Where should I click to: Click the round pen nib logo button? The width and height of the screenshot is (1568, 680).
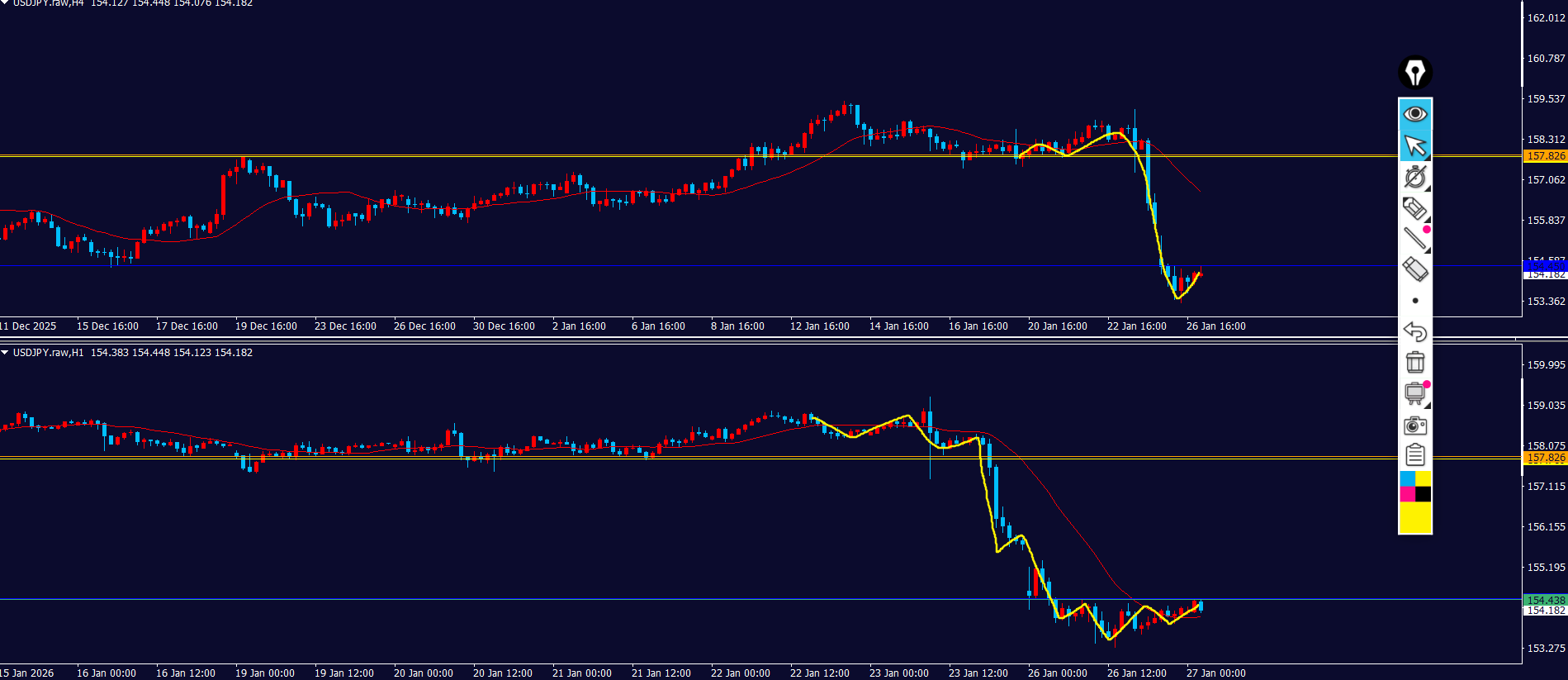tap(1414, 73)
